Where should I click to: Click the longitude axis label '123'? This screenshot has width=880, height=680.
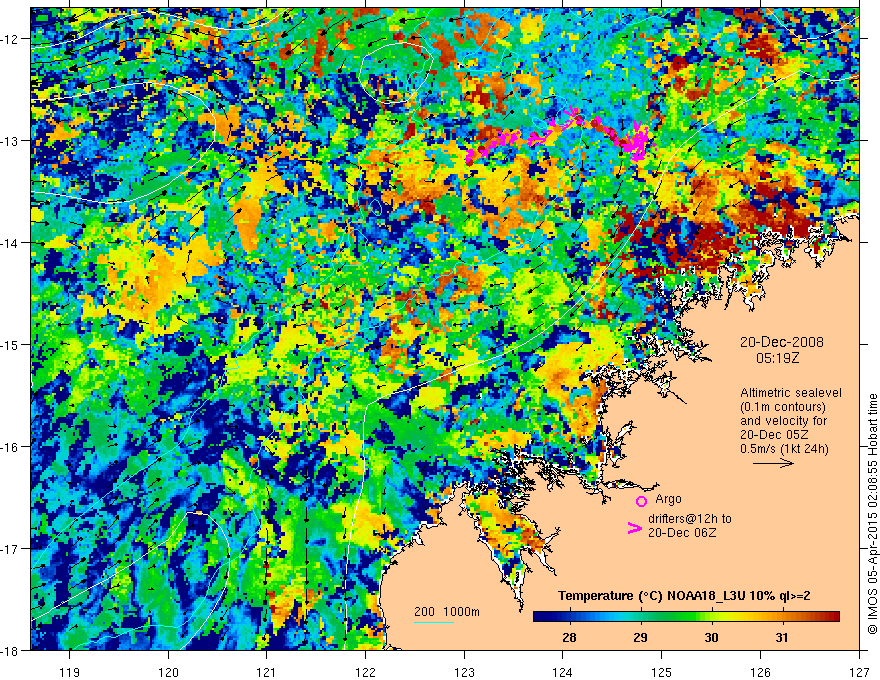tap(464, 673)
